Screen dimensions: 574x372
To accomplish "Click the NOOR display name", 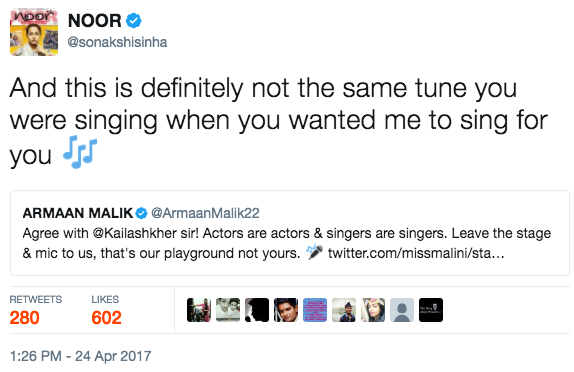I will [94, 21].
